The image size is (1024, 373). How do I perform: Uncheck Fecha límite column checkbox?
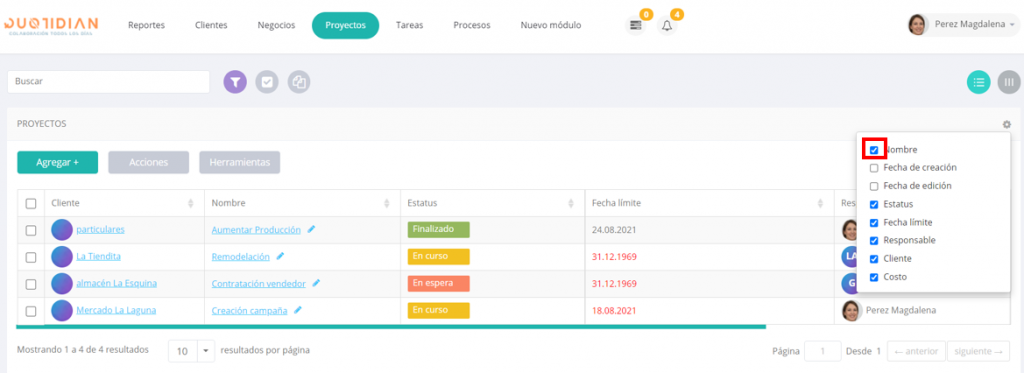[x=874, y=223]
